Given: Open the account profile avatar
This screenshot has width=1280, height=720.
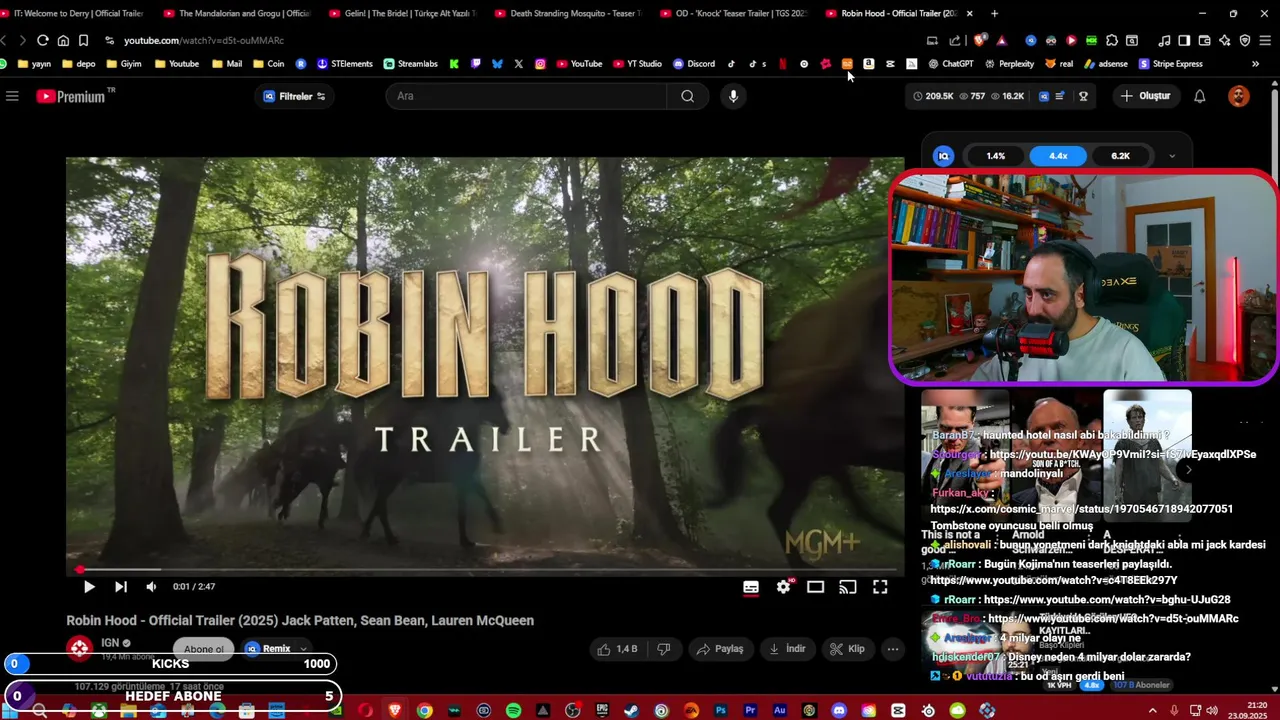Looking at the screenshot, I should pyautogui.click(x=1239, y=96).
